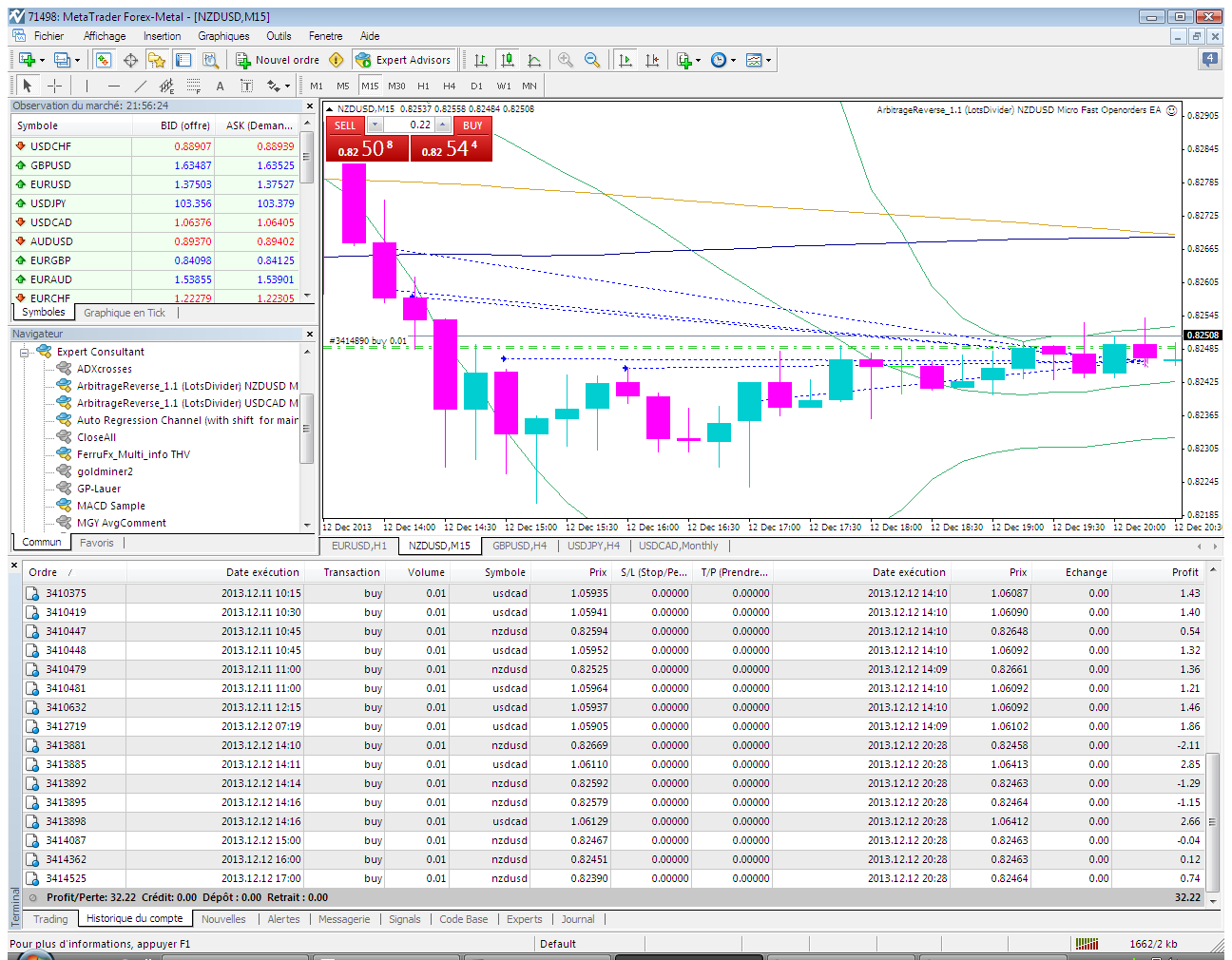Viewport: 1232px width, 960px height.
Task: Select the trendline drawing tool
Action: point(140,86)
